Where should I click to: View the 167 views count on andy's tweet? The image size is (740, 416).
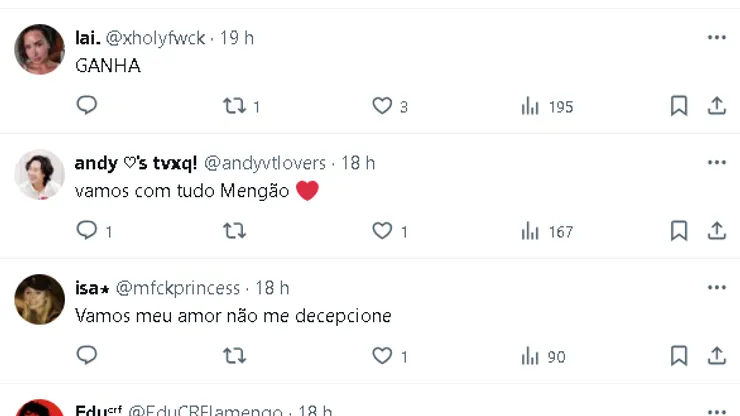click(x=546, y=231)
